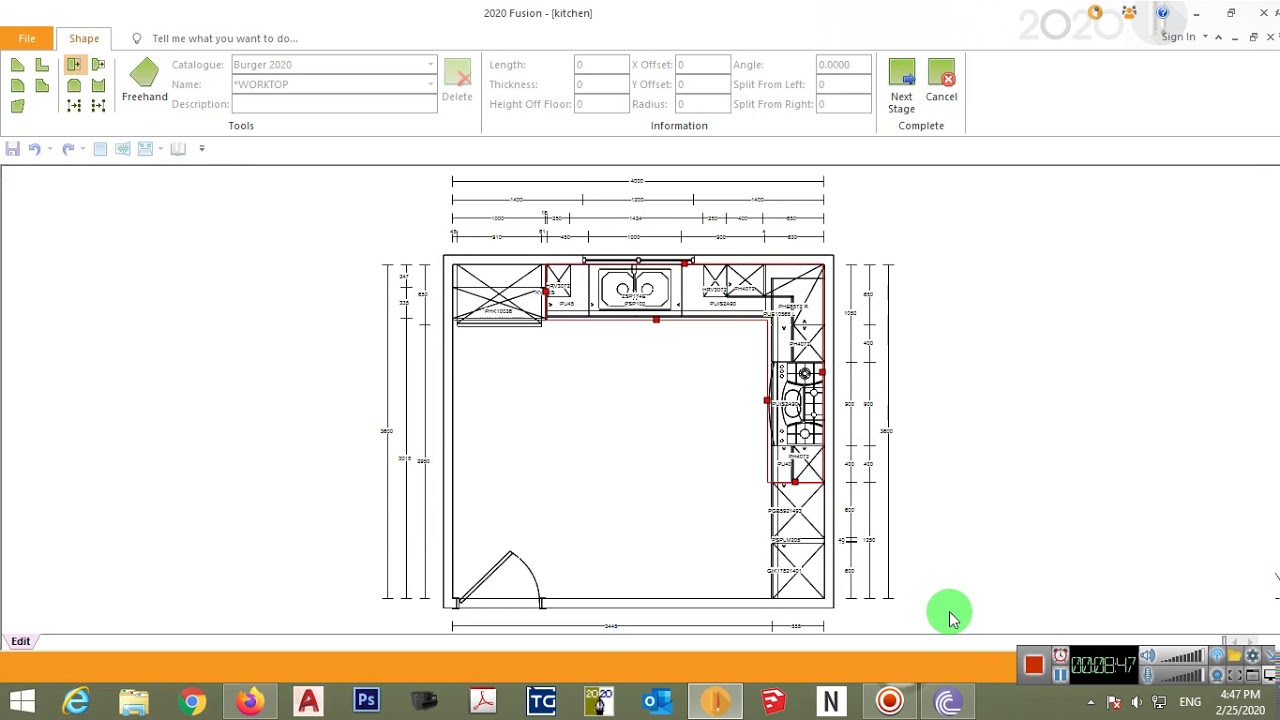Click the zoom-fit icon in quick toolbar
This screenshot has width=1280, height=720.
click(145, 148)
